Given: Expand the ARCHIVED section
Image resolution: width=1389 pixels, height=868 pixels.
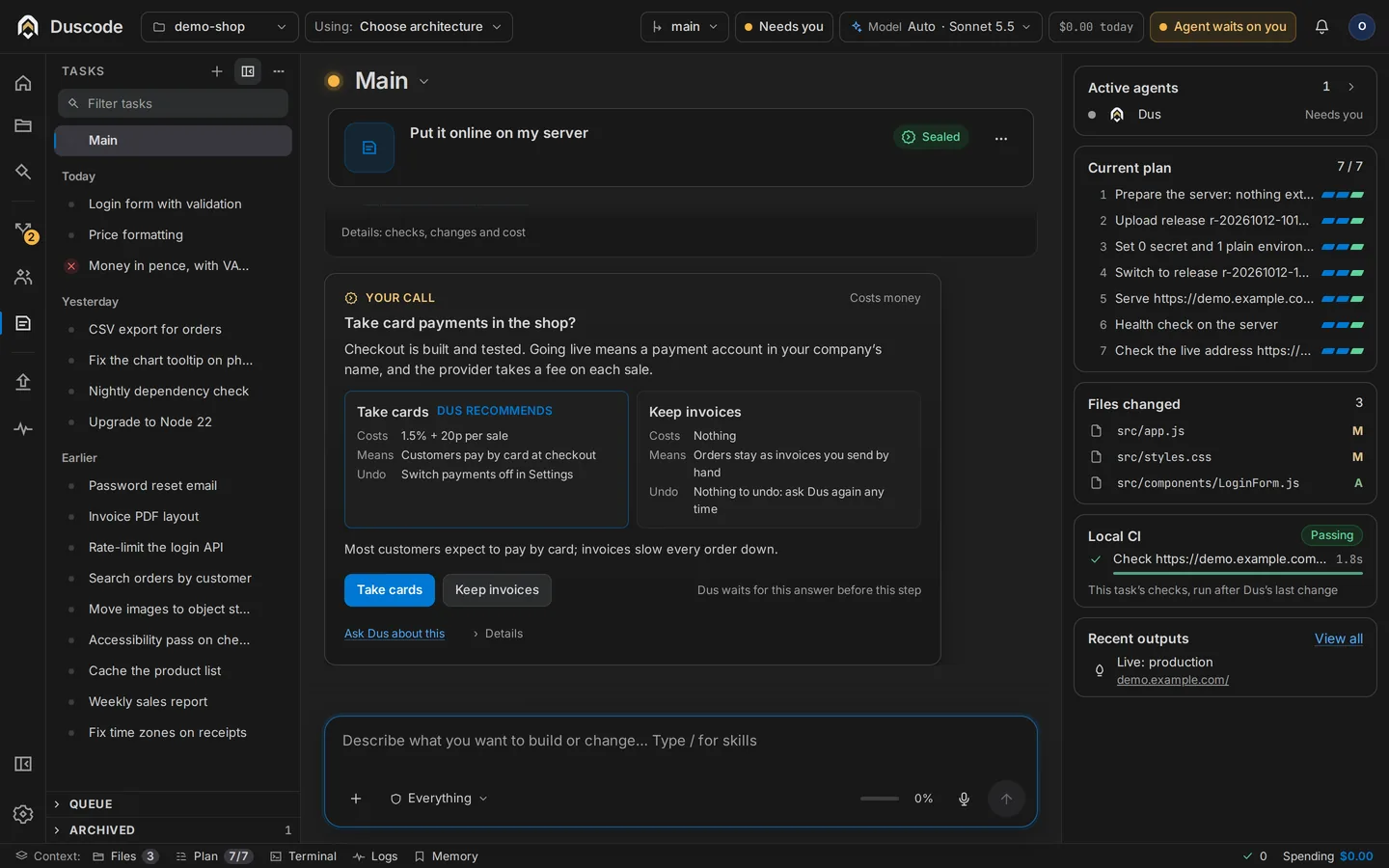Looking at the screenshot, I should 174,830.
